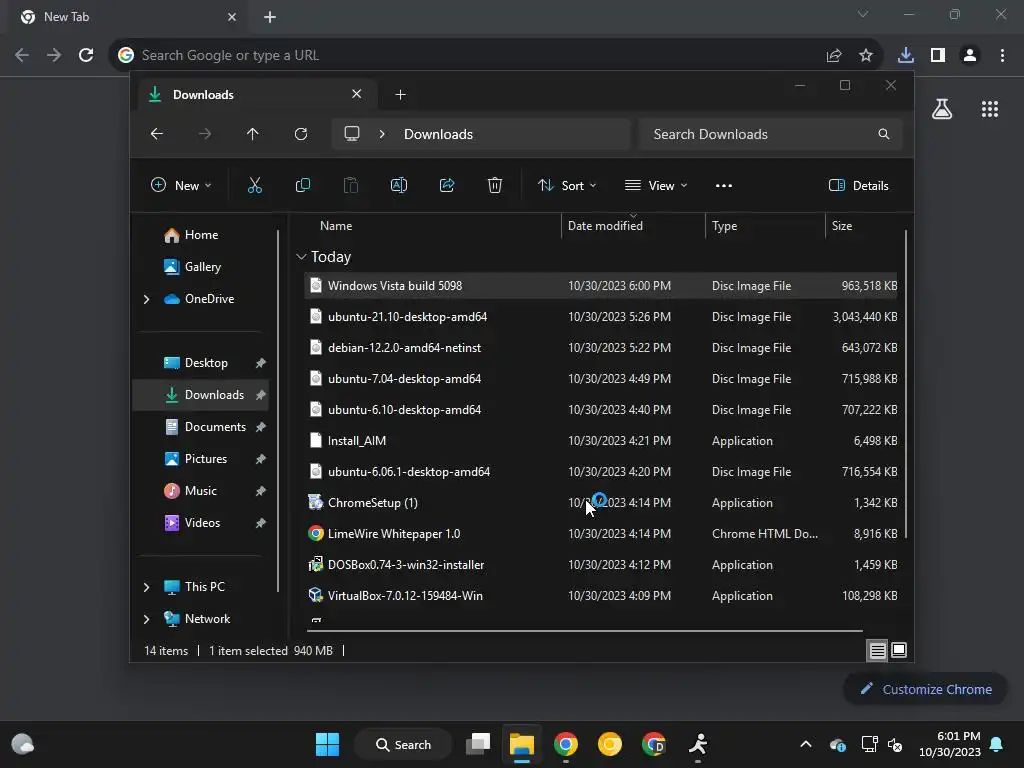Screen dimensions: 1024x768
Task: Switch to large thumbnails view icon
Action: (x=899, y=650)
